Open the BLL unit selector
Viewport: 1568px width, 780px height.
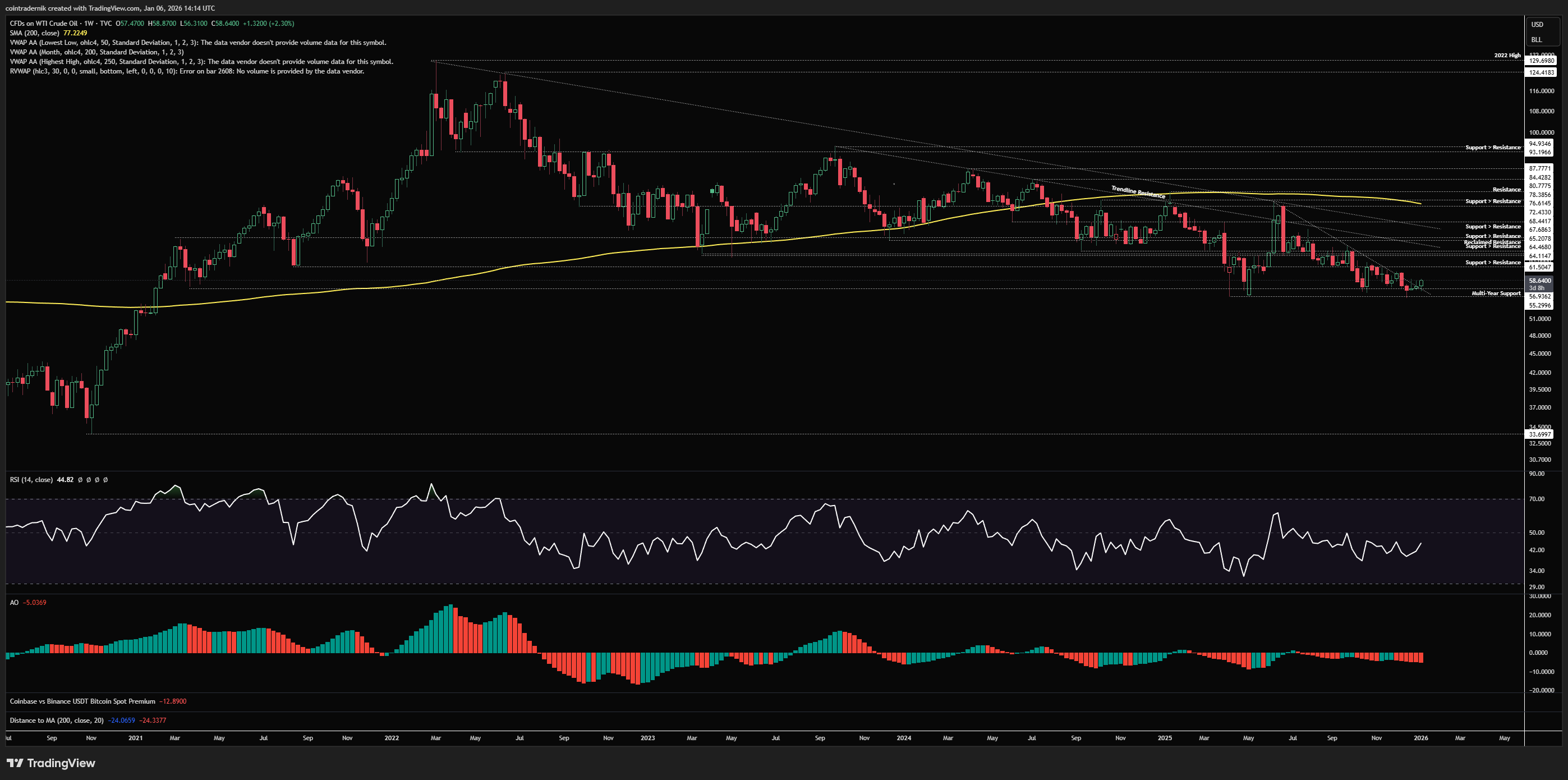click(x=1537, y=40)
